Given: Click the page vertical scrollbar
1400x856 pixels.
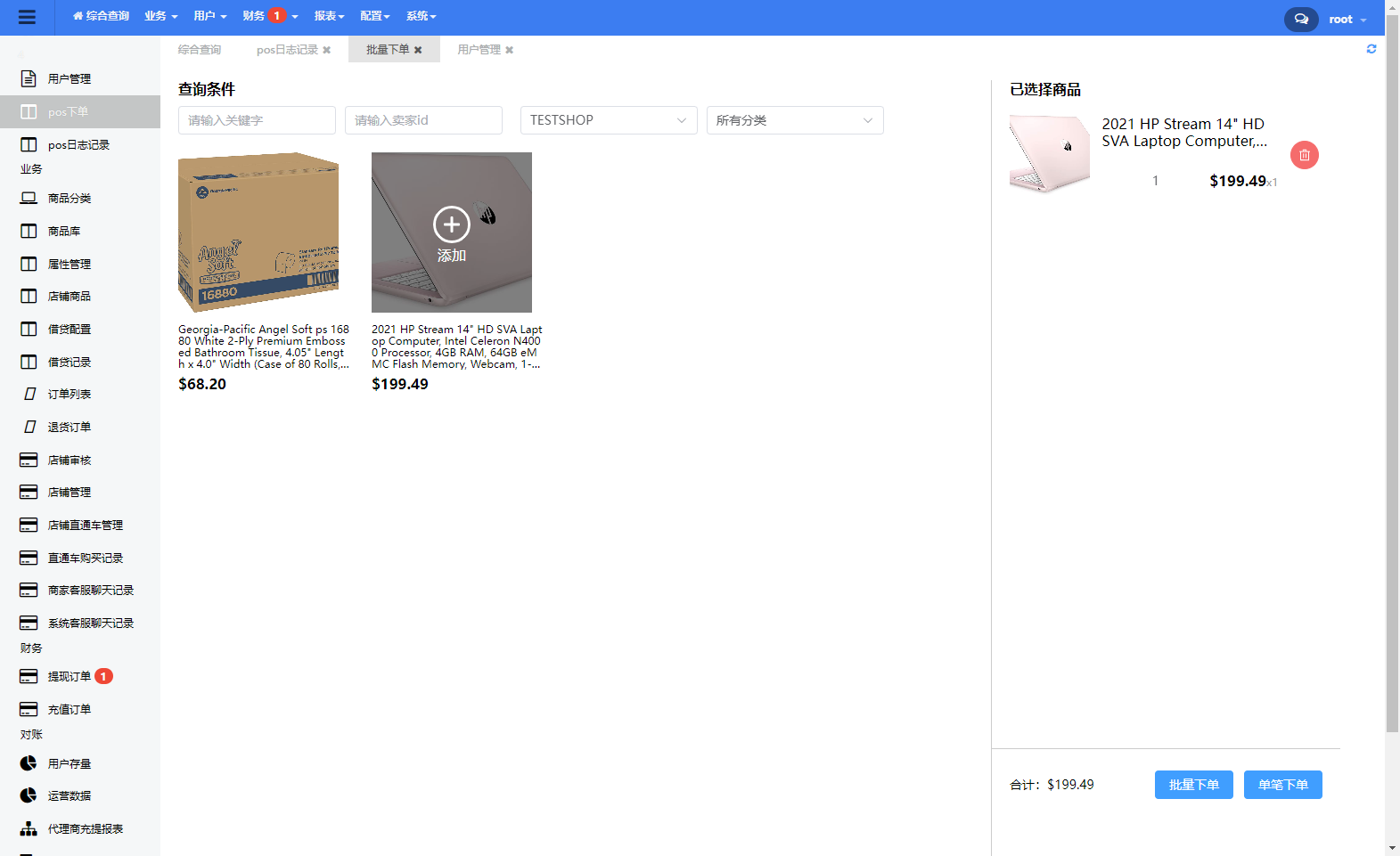Looking at the screenshot, I should point(1392,374).
